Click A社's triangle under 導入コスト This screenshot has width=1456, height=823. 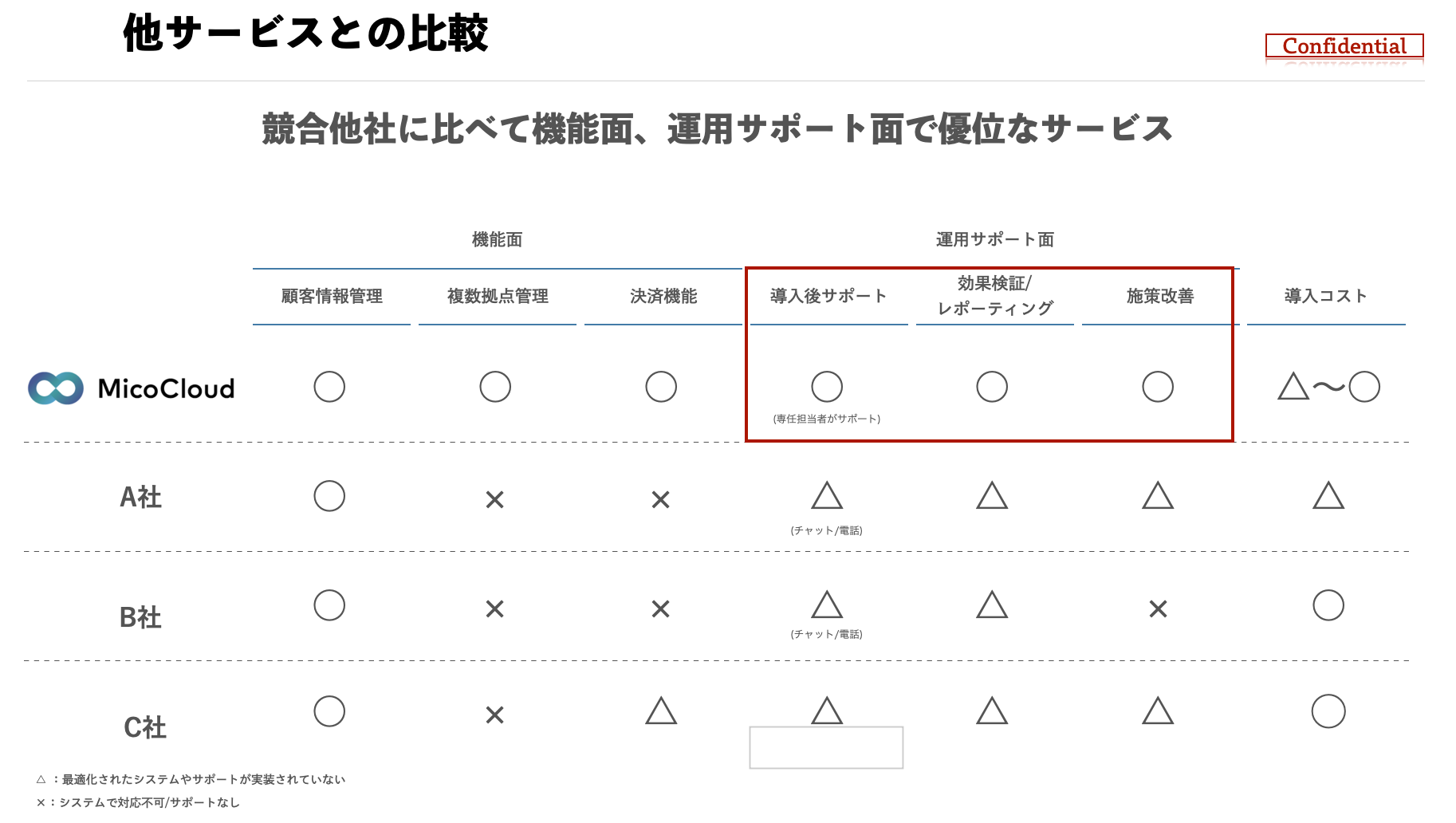1328,496
